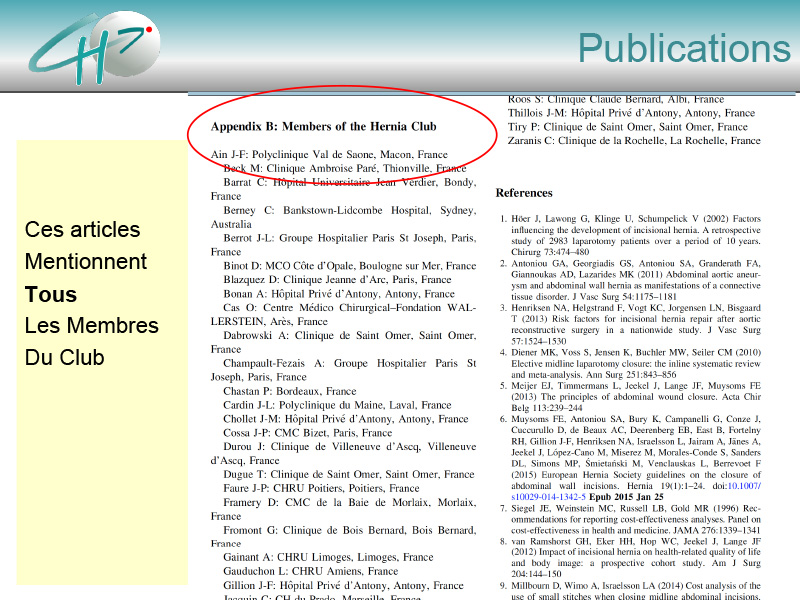Select the Chollet J-M member entry
Screen dimensions: 800x600
[345, 419]
